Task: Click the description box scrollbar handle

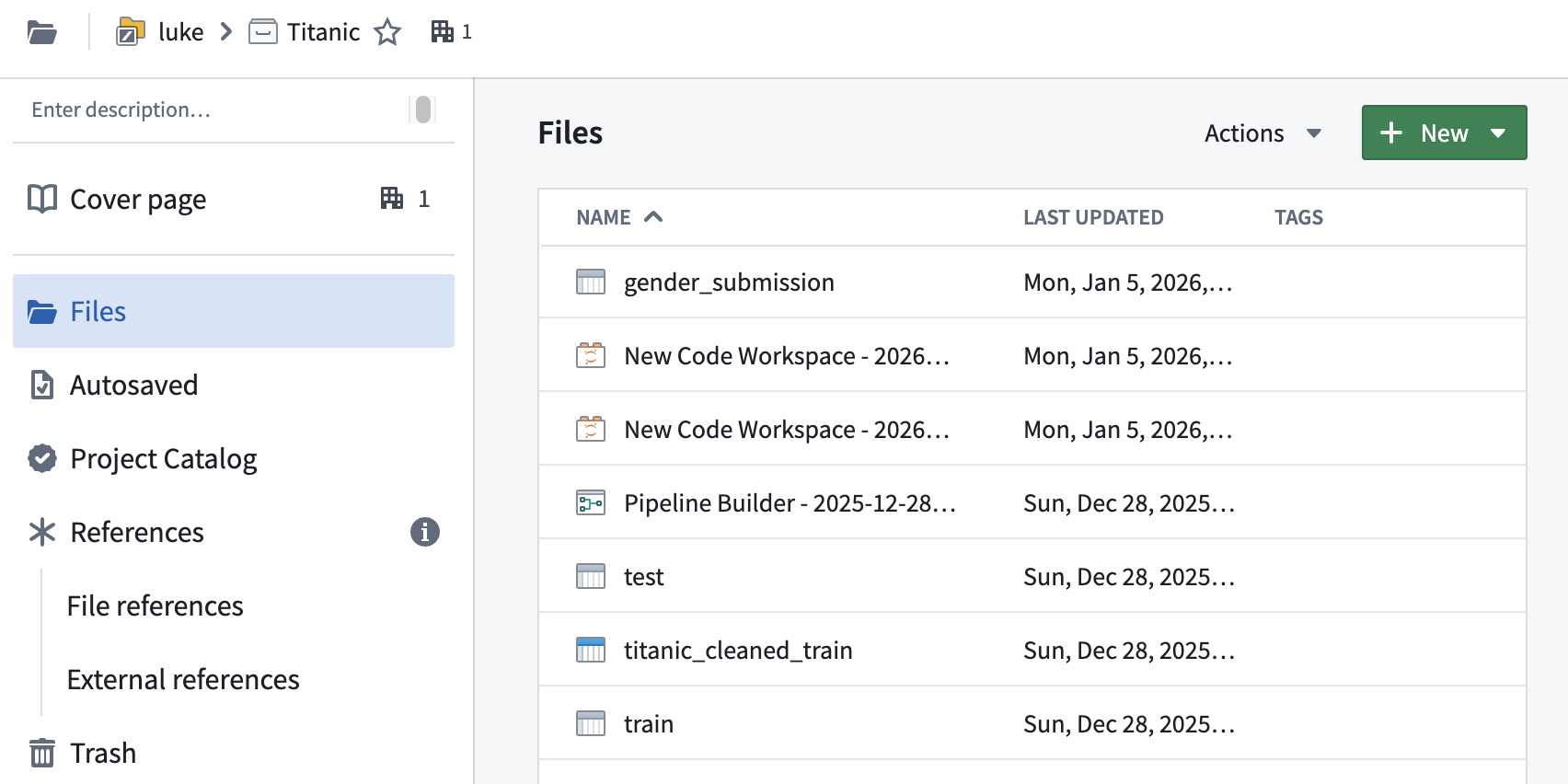Action: (x=423, y=110)
